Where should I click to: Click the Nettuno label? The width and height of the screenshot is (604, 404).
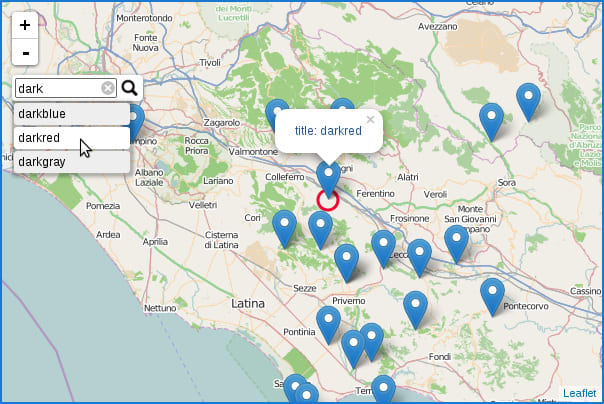point(160,308)
